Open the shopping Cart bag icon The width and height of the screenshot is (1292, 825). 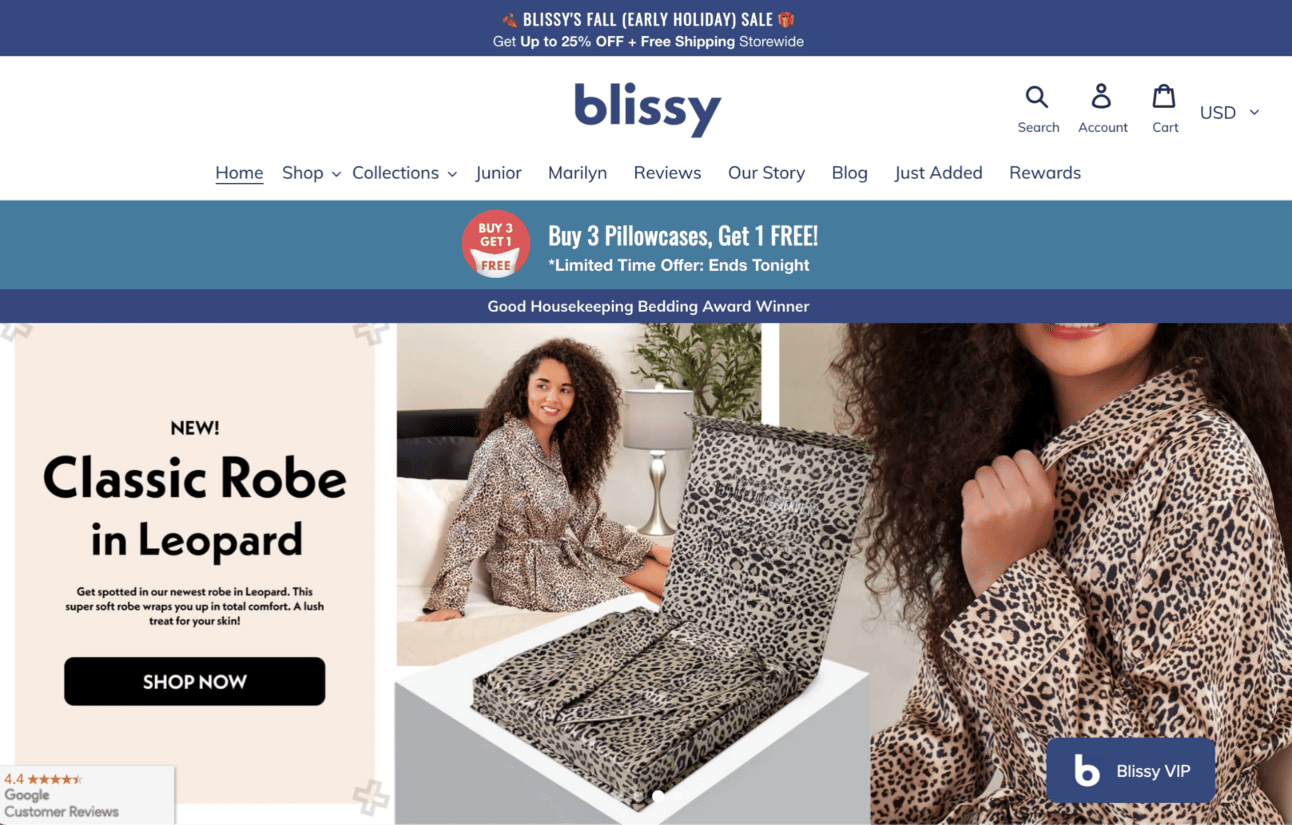pyautogui.click(x=1163, y=97)
